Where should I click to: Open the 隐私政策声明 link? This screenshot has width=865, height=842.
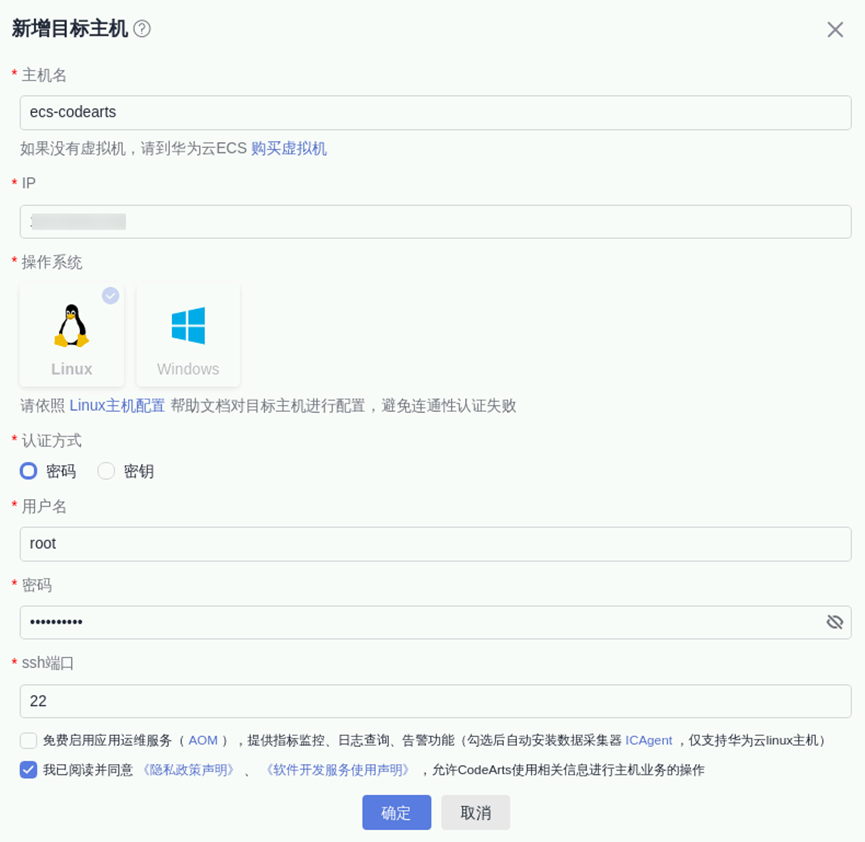point(188,770)
